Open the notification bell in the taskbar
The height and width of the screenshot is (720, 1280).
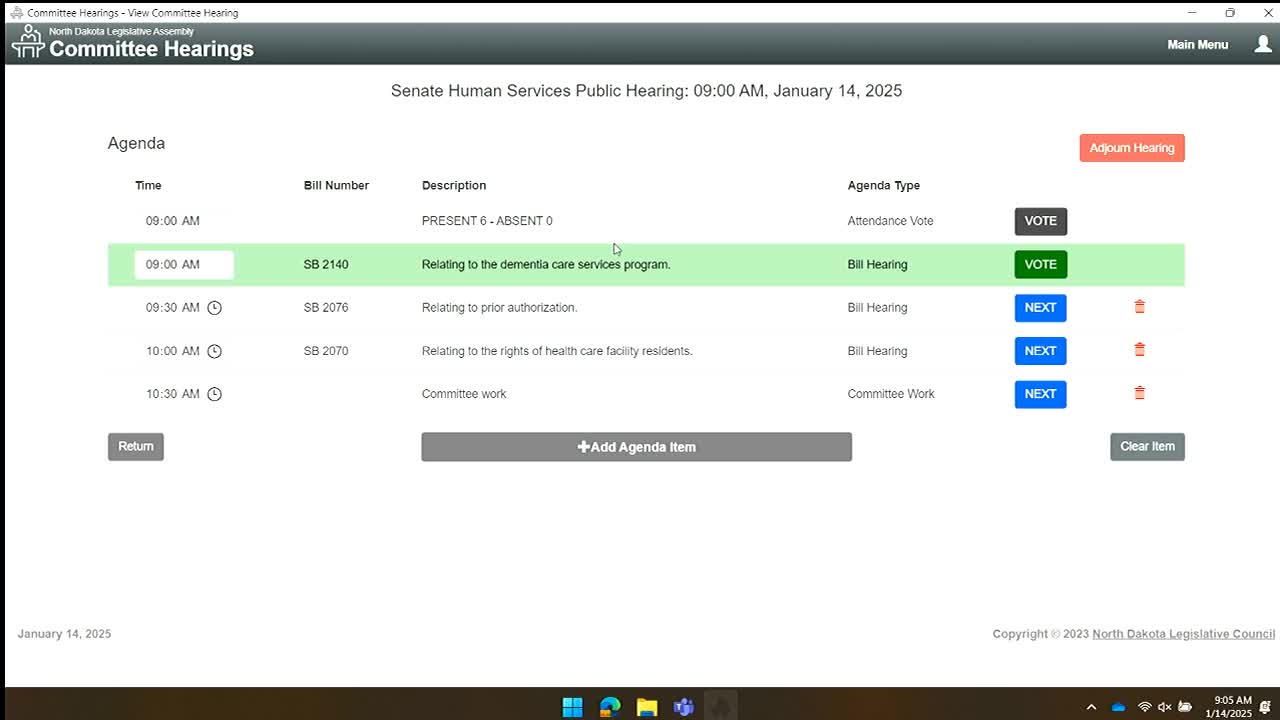(1265, 707)
